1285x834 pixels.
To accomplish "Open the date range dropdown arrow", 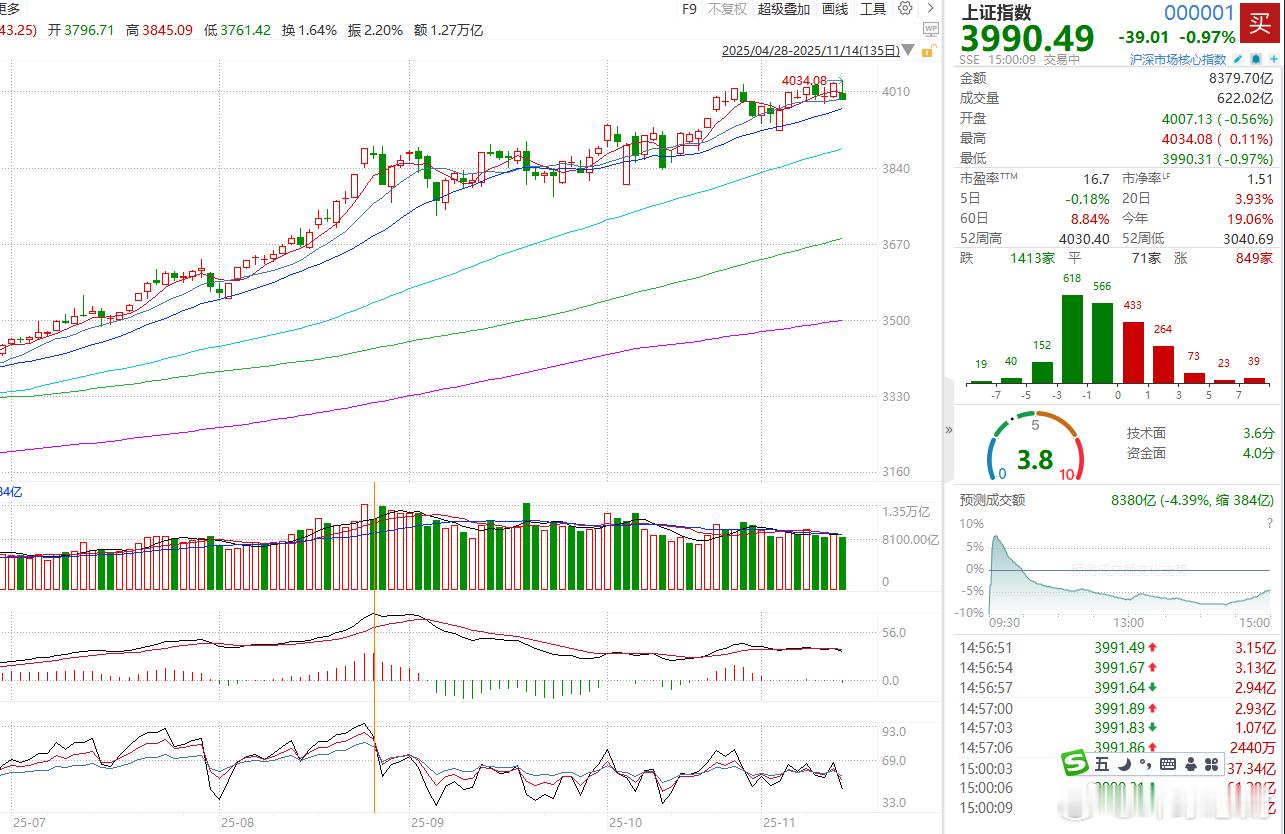I will click(x=907, y=49).
